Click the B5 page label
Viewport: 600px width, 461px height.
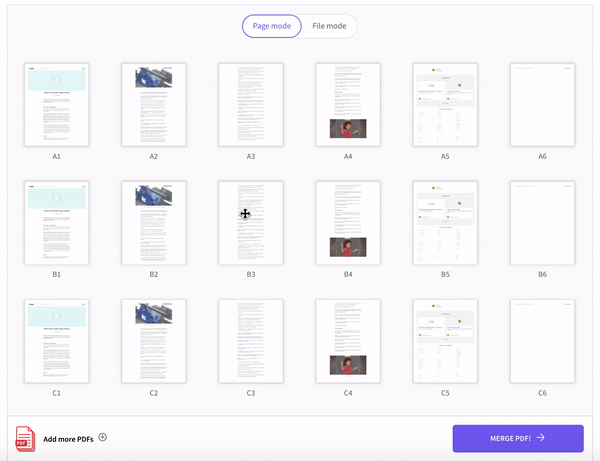(x=445, y=274)
